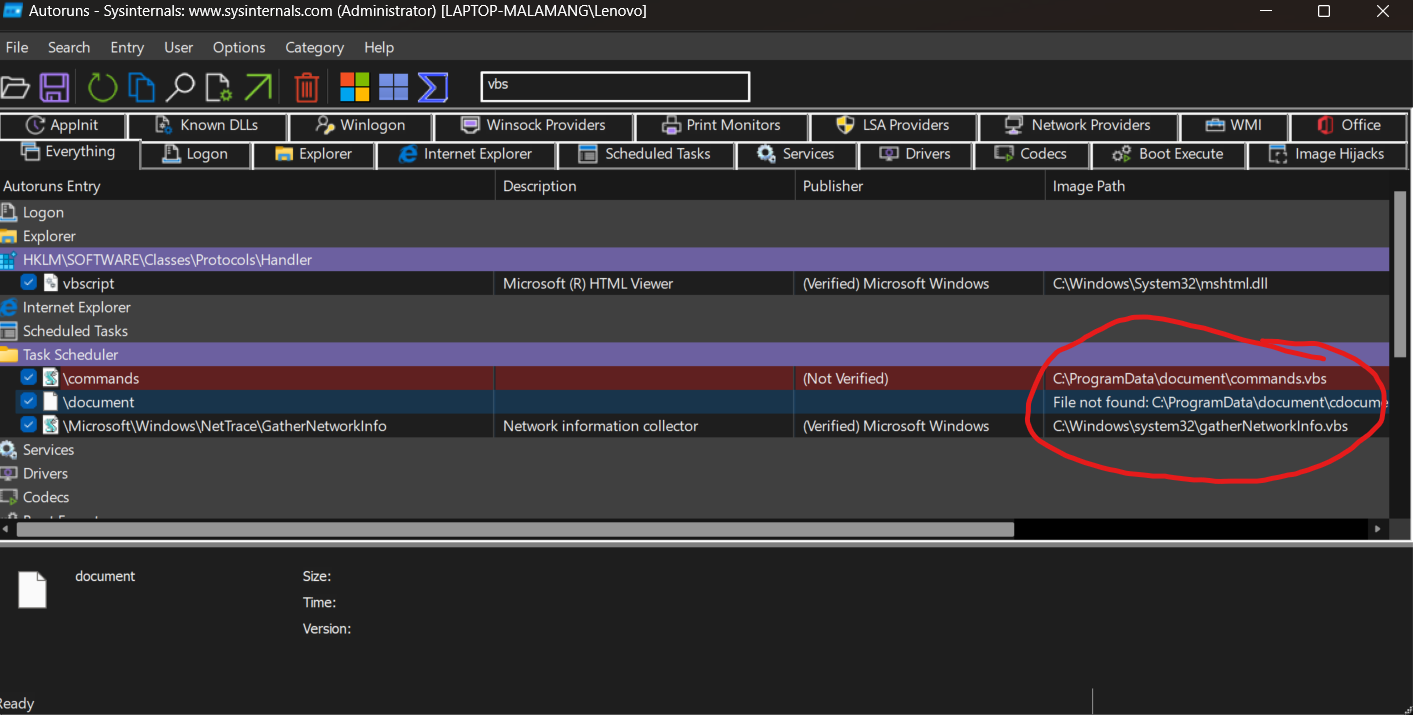Click the Save toolbar icon
Screen dimensions: 1413x715
54,87
